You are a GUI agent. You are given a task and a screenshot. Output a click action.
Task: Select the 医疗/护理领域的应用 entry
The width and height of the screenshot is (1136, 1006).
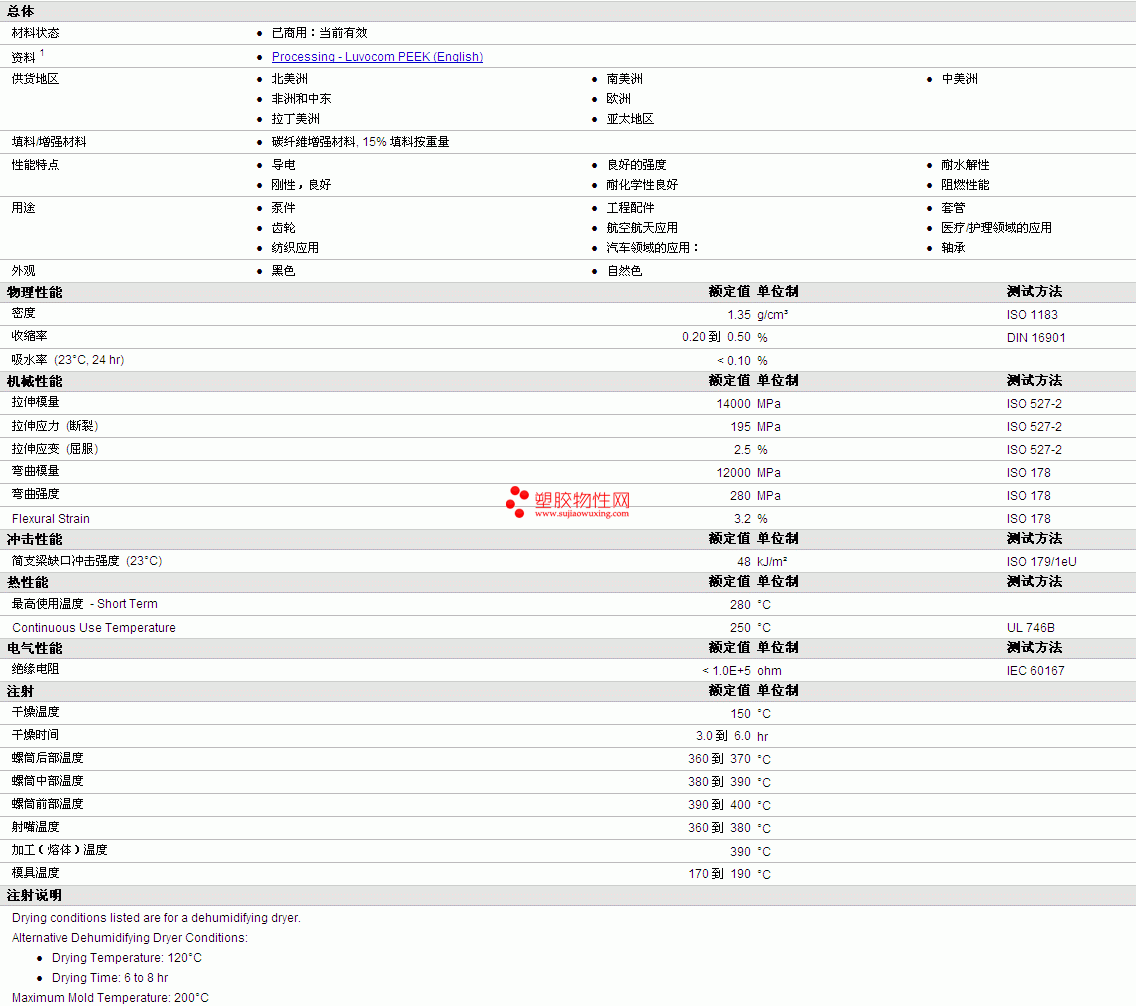(x=996, y=227)
